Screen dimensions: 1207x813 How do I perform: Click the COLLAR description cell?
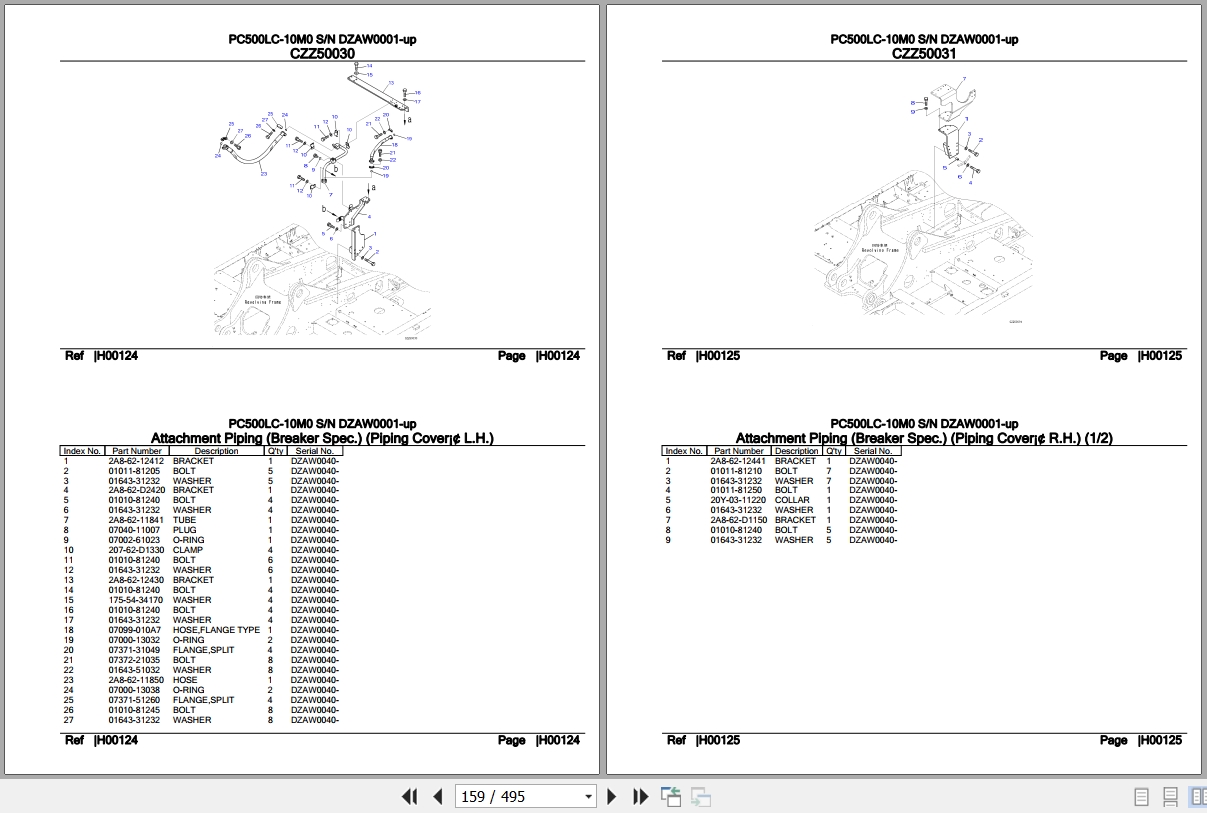(792, 500)
